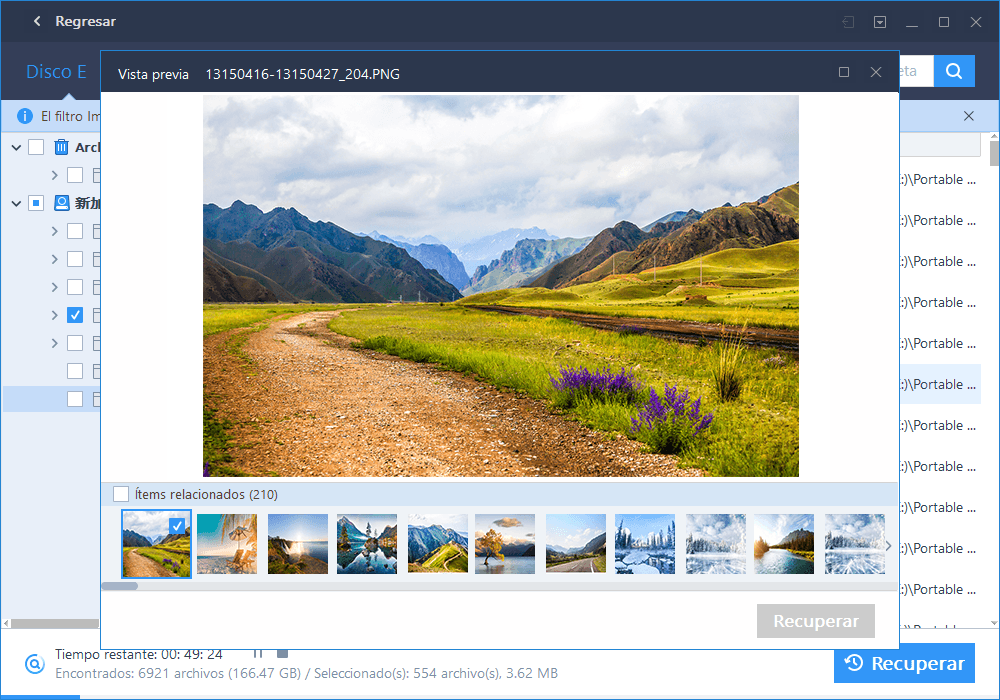1000x700 pixels.
Task: Check the Ítems relacionados checkbox
Action: click(x=121, y=493)
